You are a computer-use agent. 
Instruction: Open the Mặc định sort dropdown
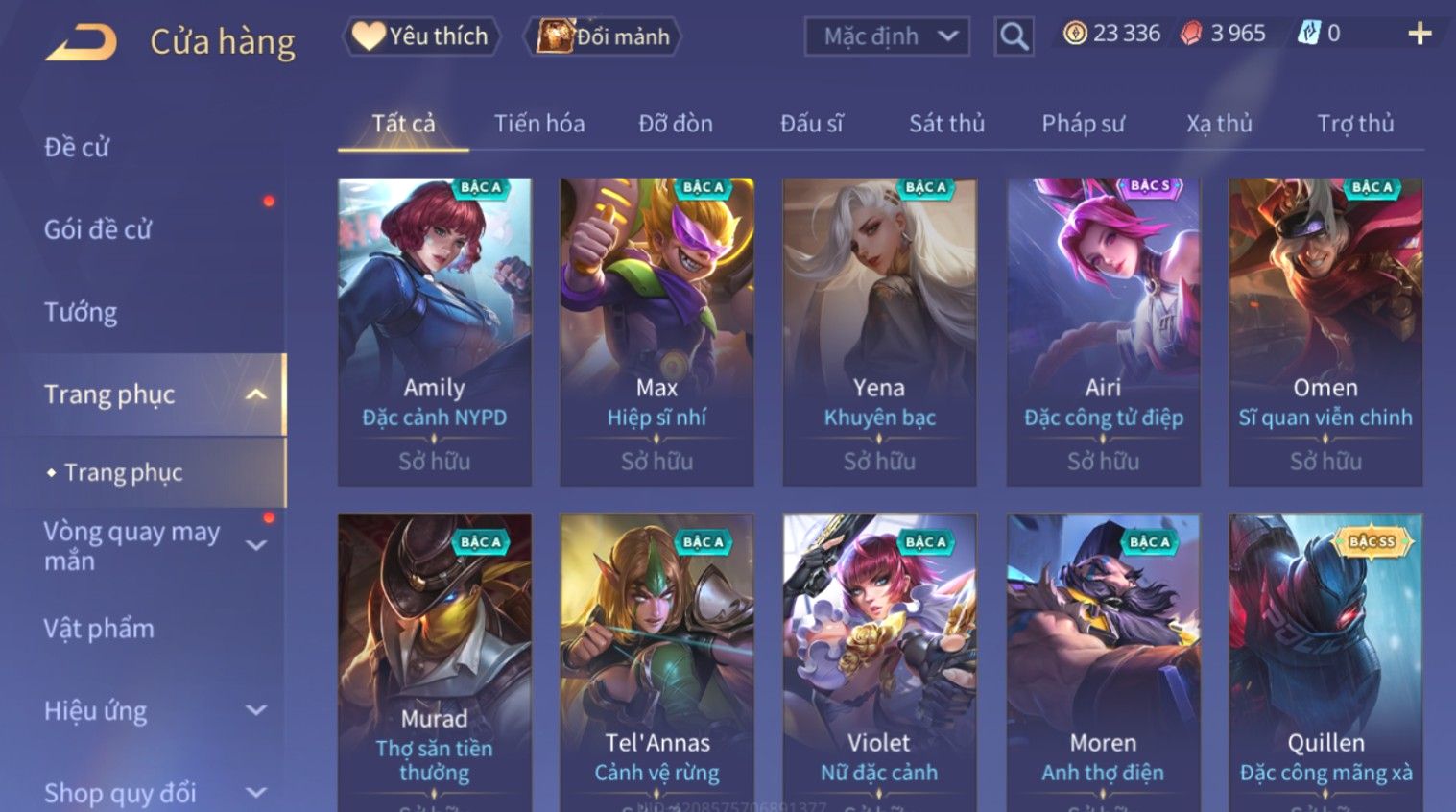point(887,36)
